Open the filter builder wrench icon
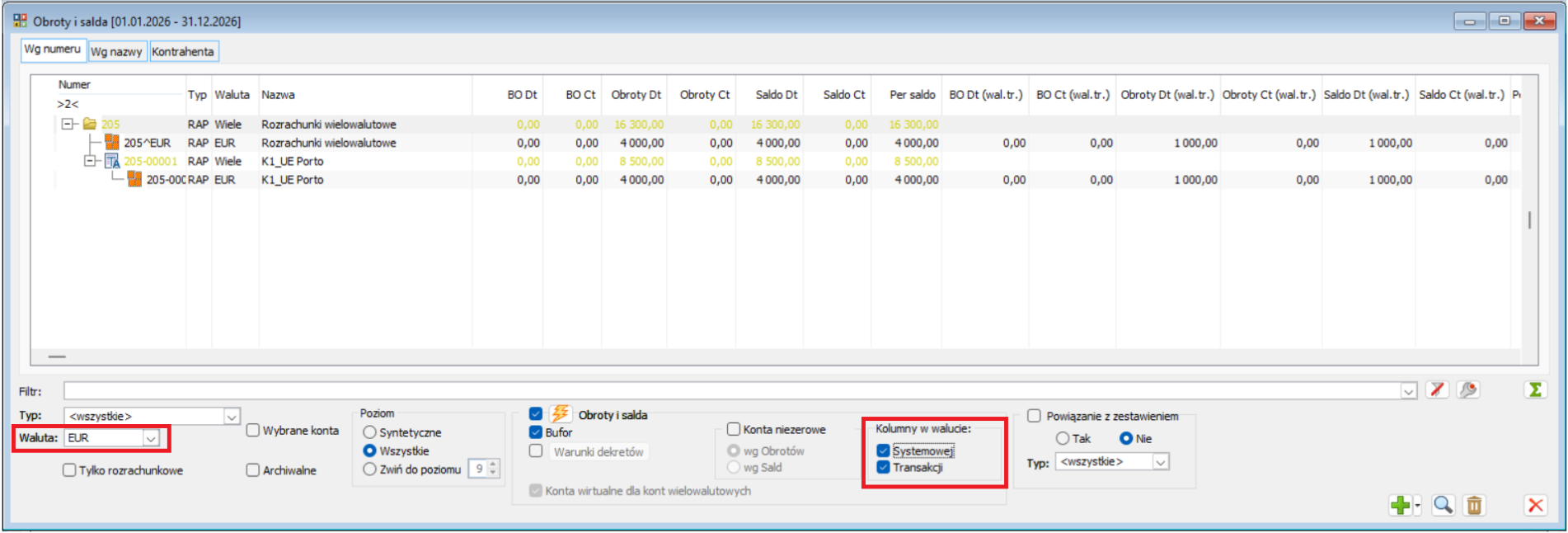Viewport: 1568px width, 533px height. tap(1467, 390)
